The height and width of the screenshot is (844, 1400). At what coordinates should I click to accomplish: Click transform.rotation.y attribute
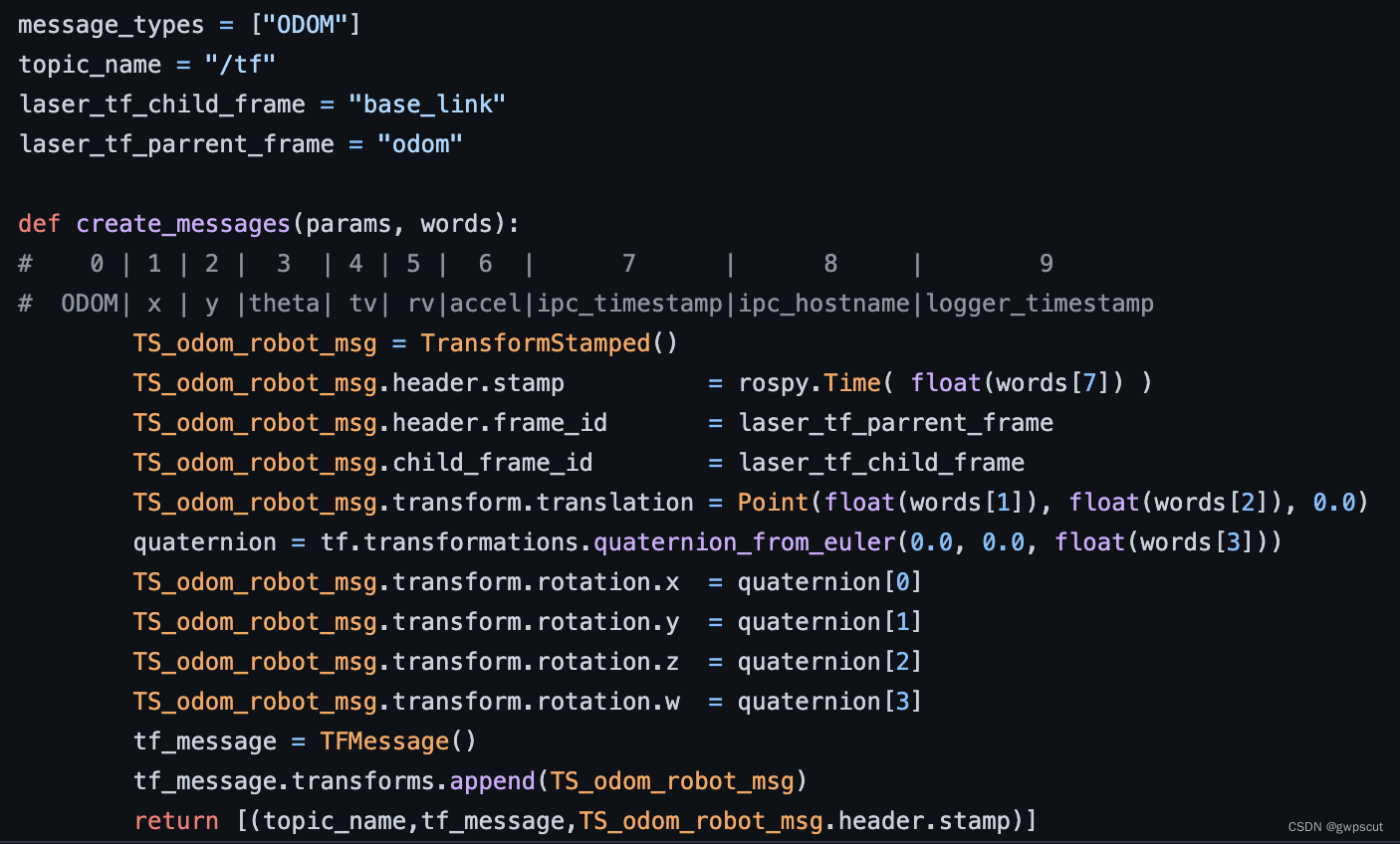536,622
